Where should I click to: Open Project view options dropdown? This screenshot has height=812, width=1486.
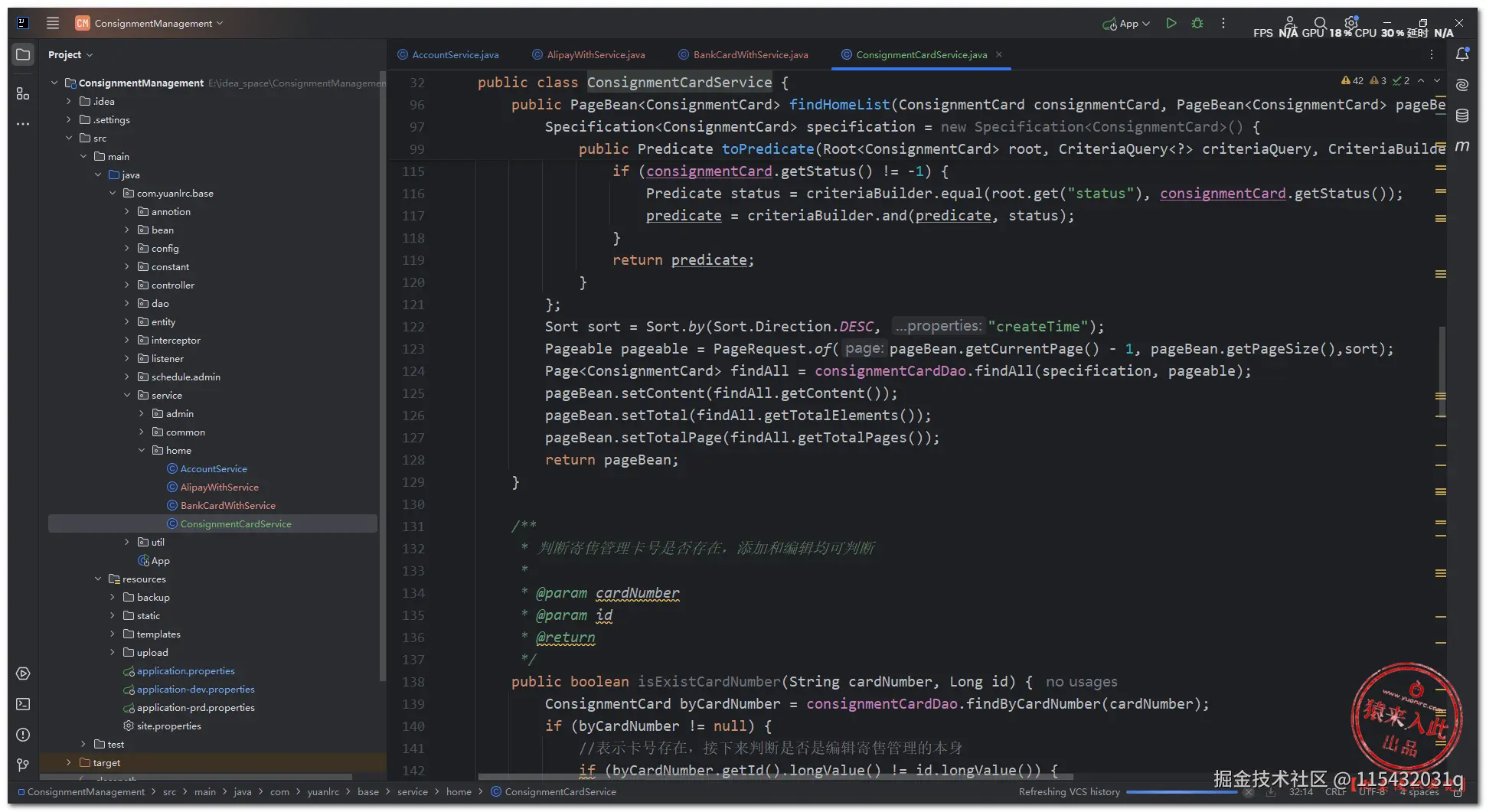click(x=70, y=54)
